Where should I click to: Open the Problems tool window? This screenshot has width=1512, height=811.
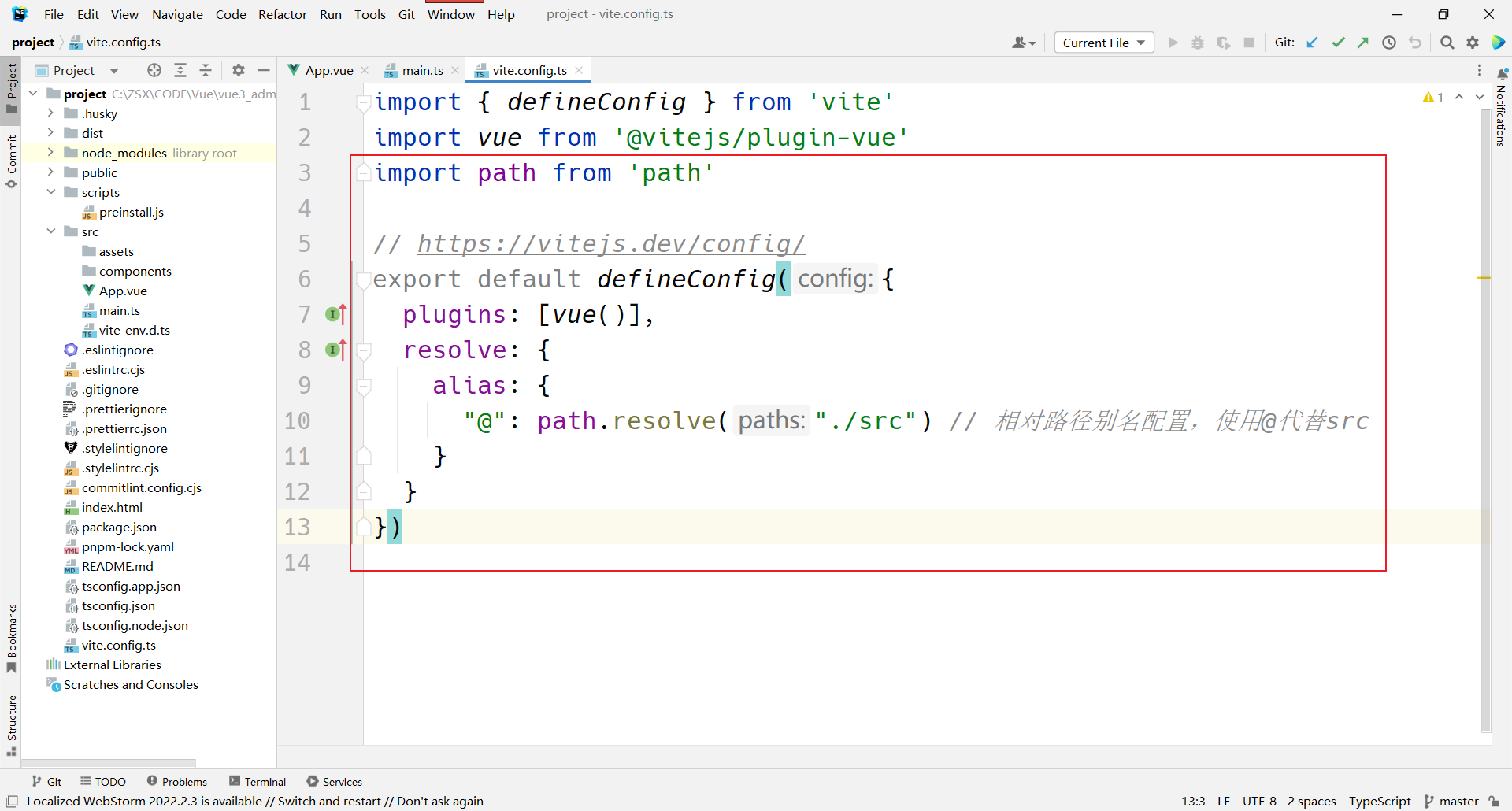coord(177,782)
